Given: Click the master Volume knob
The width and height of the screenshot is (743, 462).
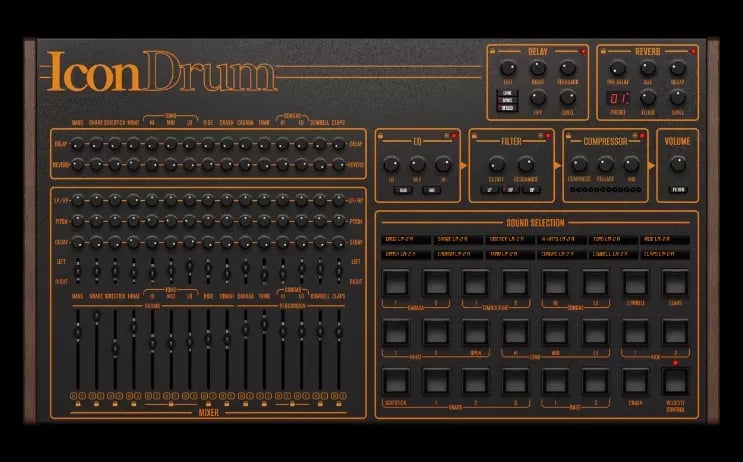Looking at the screenshot, I should 678,164.
